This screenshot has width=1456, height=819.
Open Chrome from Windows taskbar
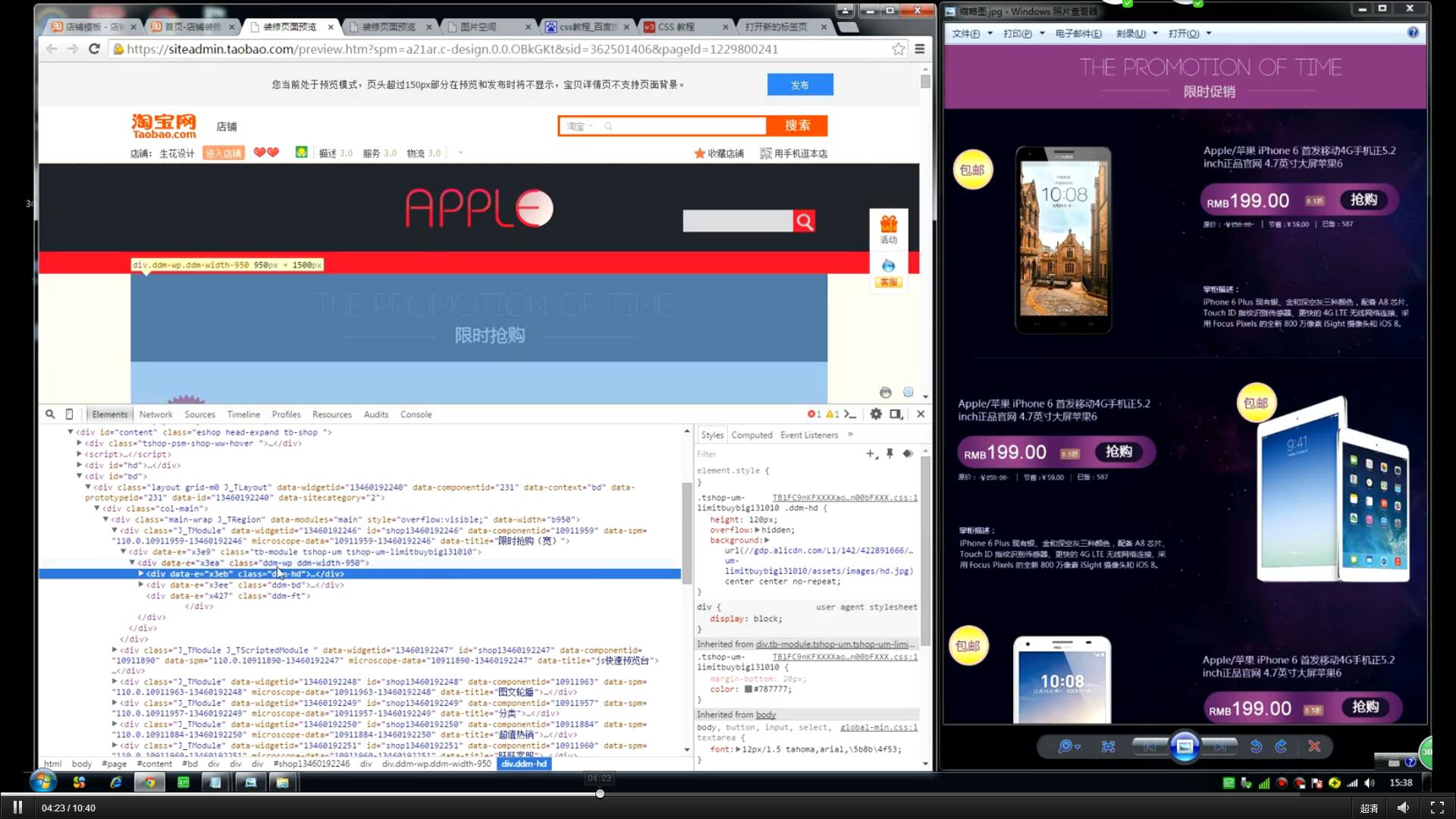149,783
